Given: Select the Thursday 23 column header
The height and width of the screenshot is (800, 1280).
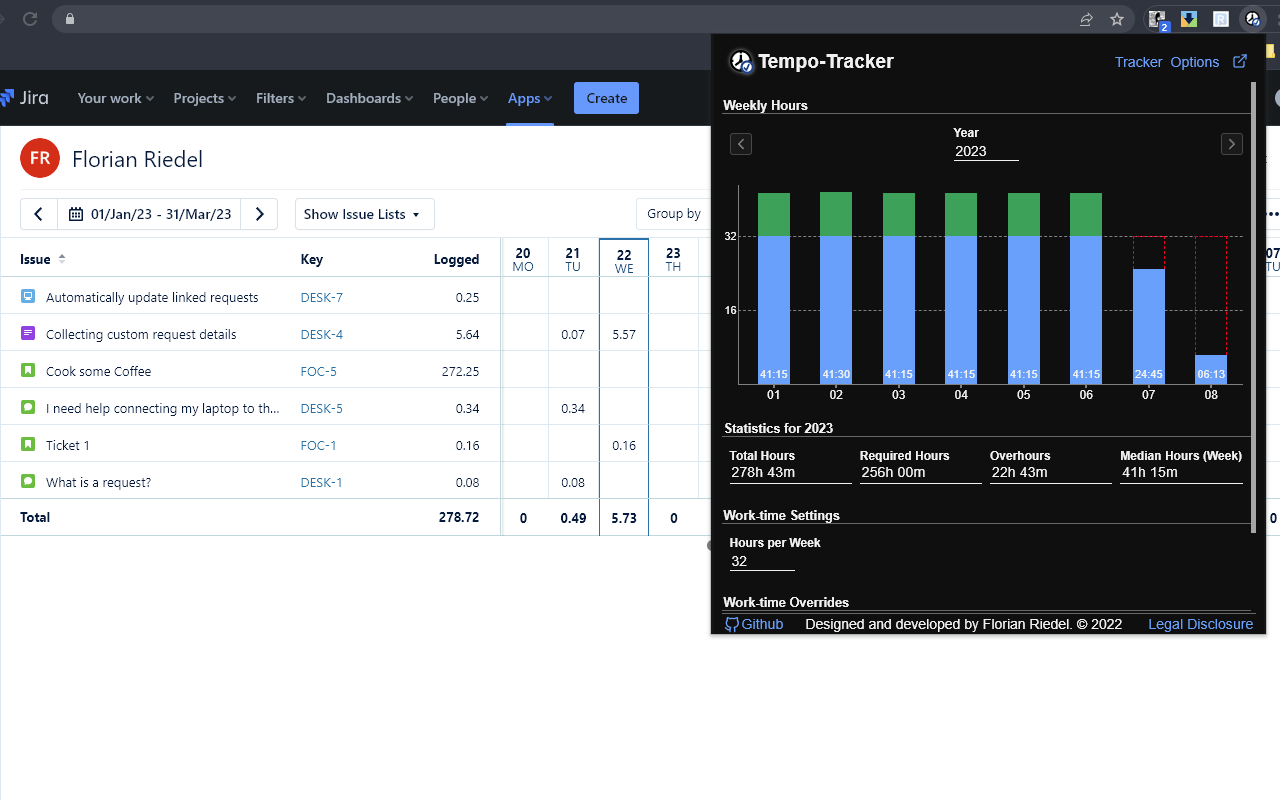Looking at the screenshot, I should [x=673, y=260].
